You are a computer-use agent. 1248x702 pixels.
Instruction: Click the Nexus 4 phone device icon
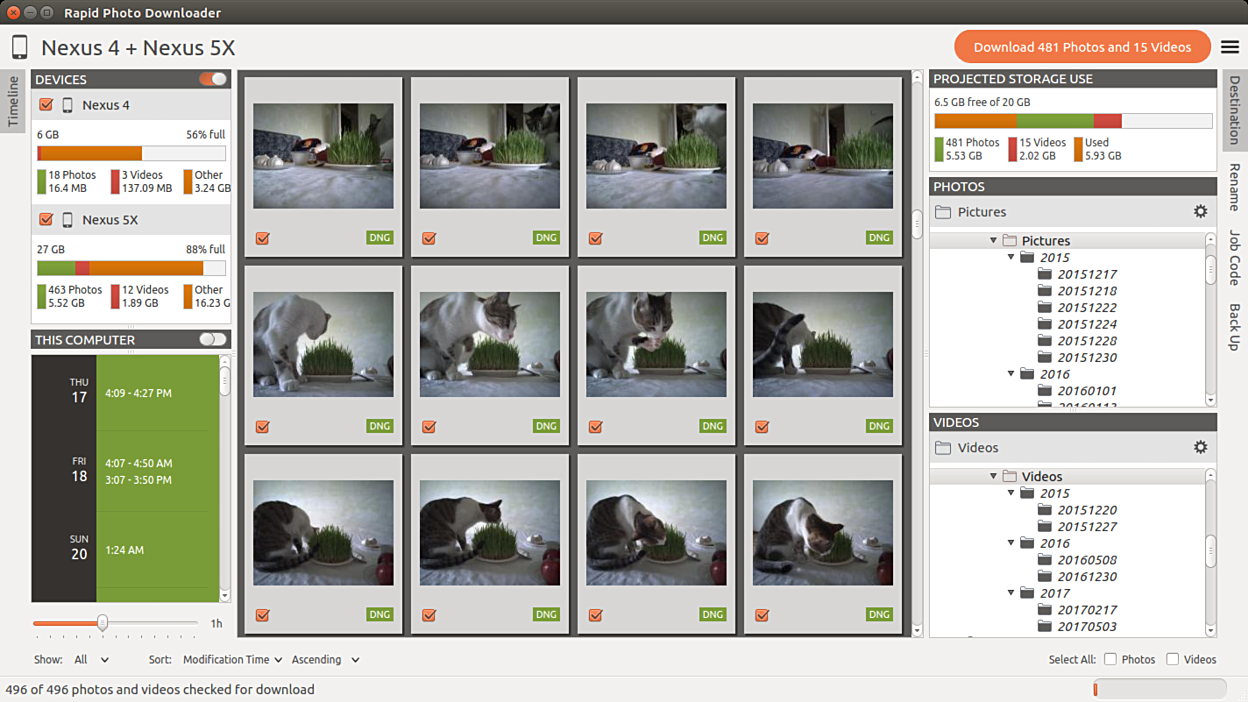pos(68,105)
